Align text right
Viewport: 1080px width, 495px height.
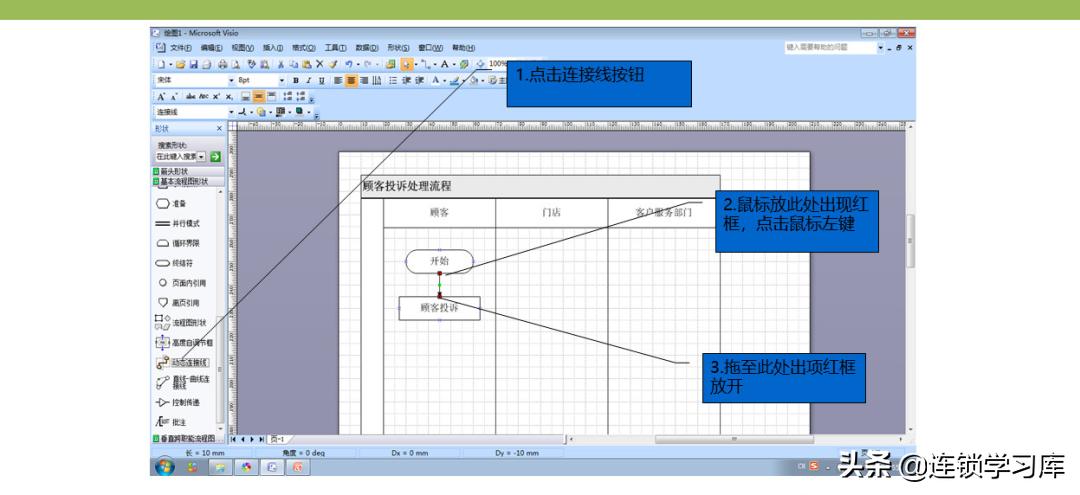coord(364,81)
